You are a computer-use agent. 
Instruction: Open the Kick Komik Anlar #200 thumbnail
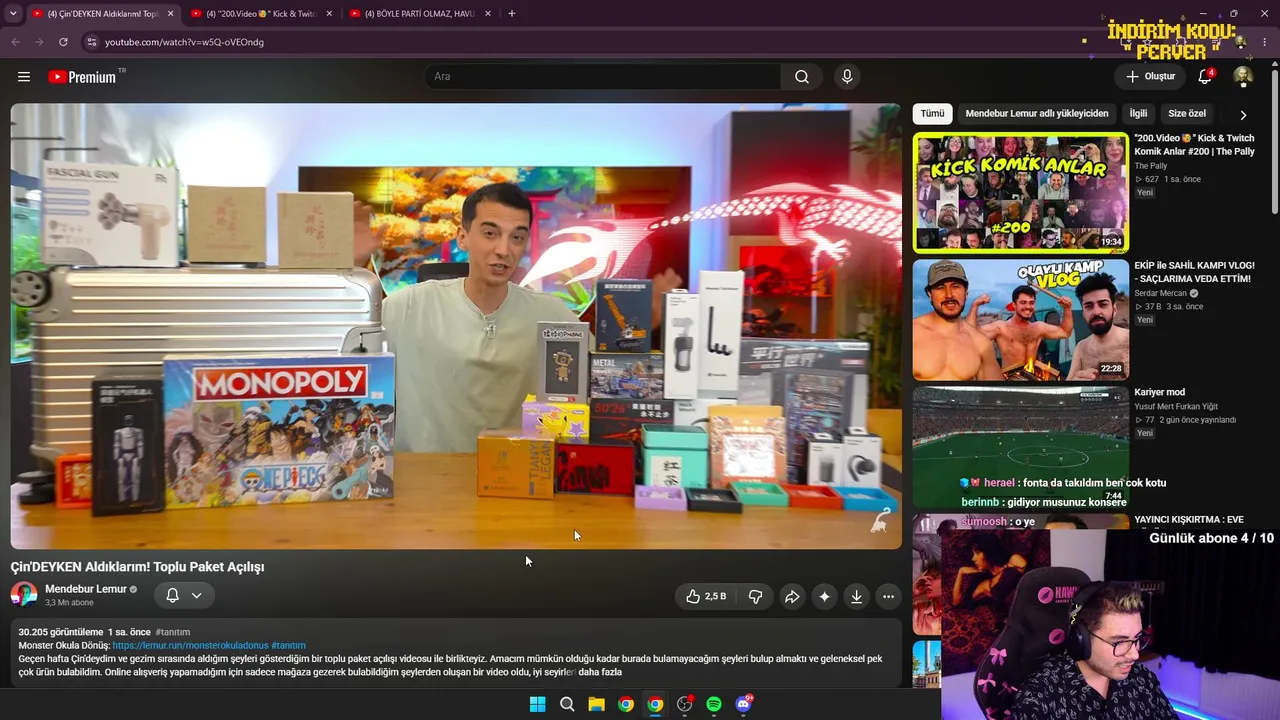[x=1020, y=192]
